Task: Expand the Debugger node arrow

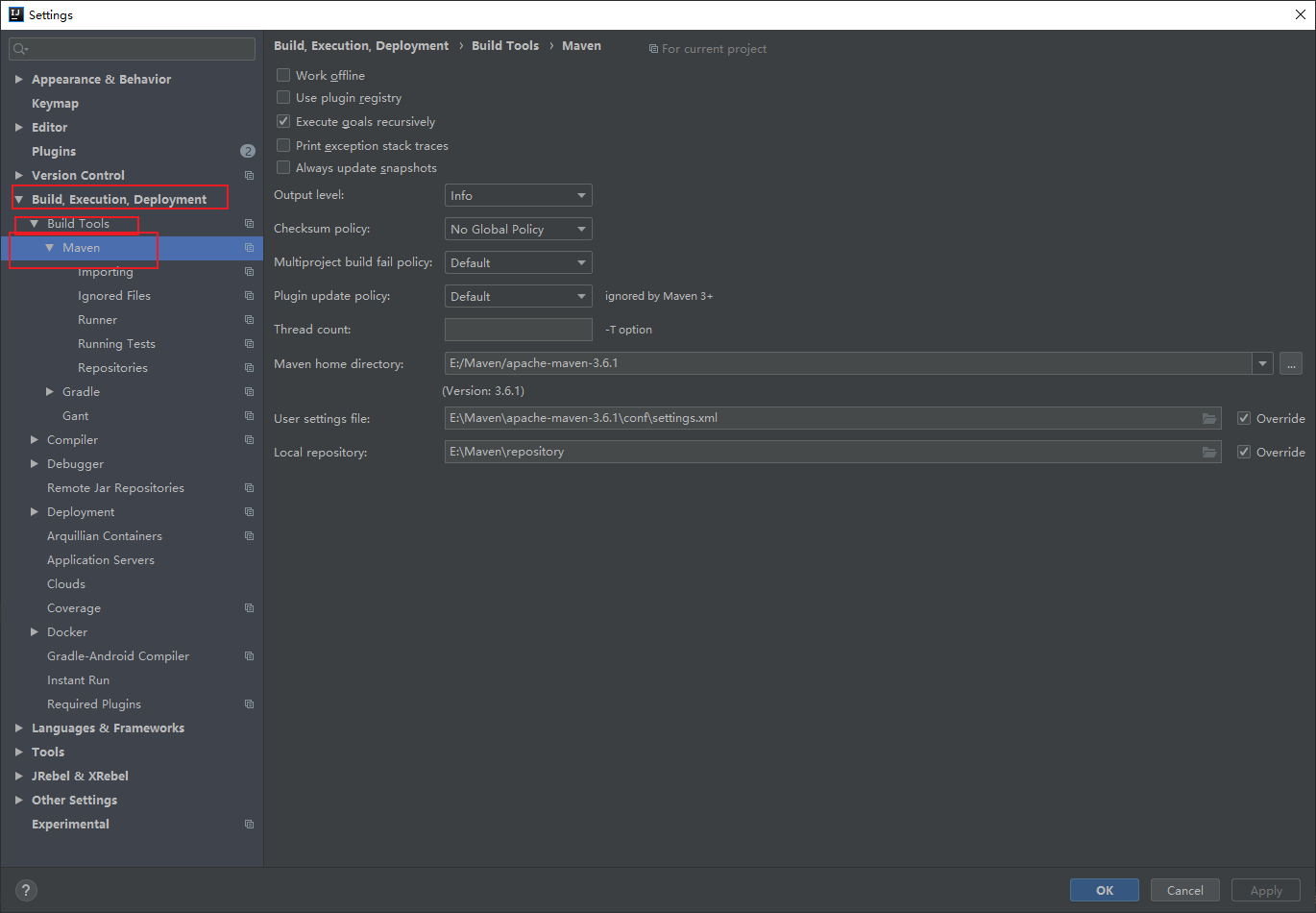Action: pyautogui.click(x=35, y=464)
